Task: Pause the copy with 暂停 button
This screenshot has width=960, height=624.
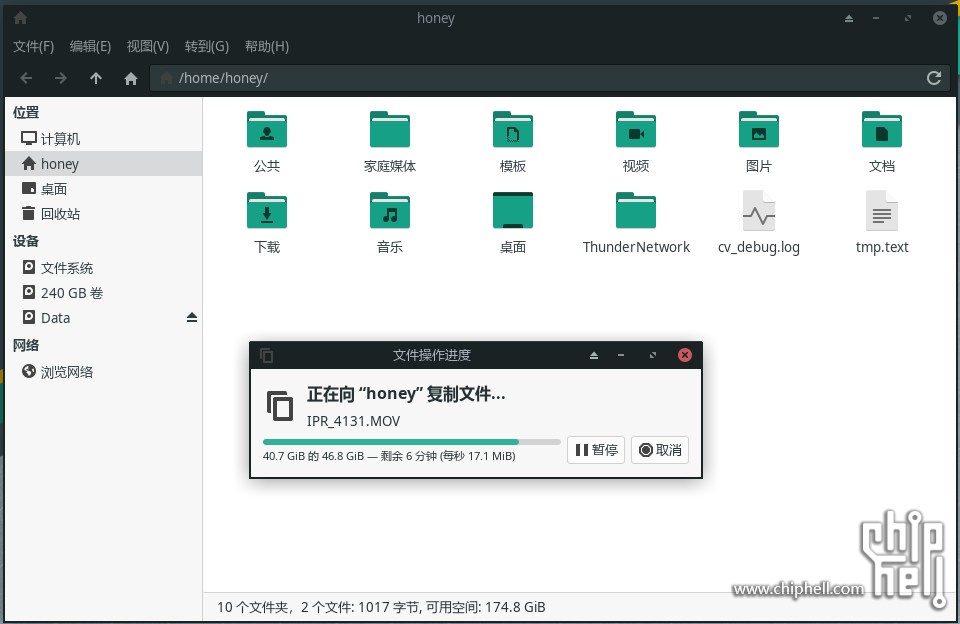Action: 596,450
